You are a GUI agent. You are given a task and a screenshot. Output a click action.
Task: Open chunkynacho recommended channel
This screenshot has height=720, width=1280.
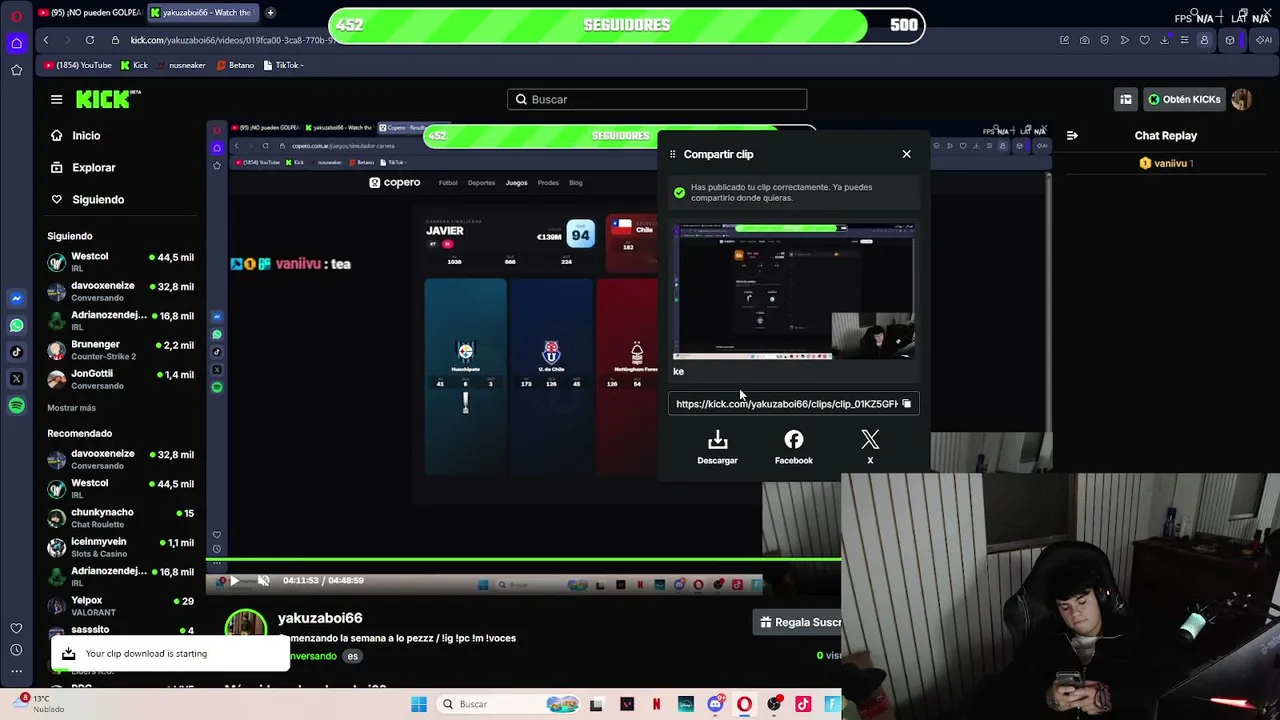[122, 517]
